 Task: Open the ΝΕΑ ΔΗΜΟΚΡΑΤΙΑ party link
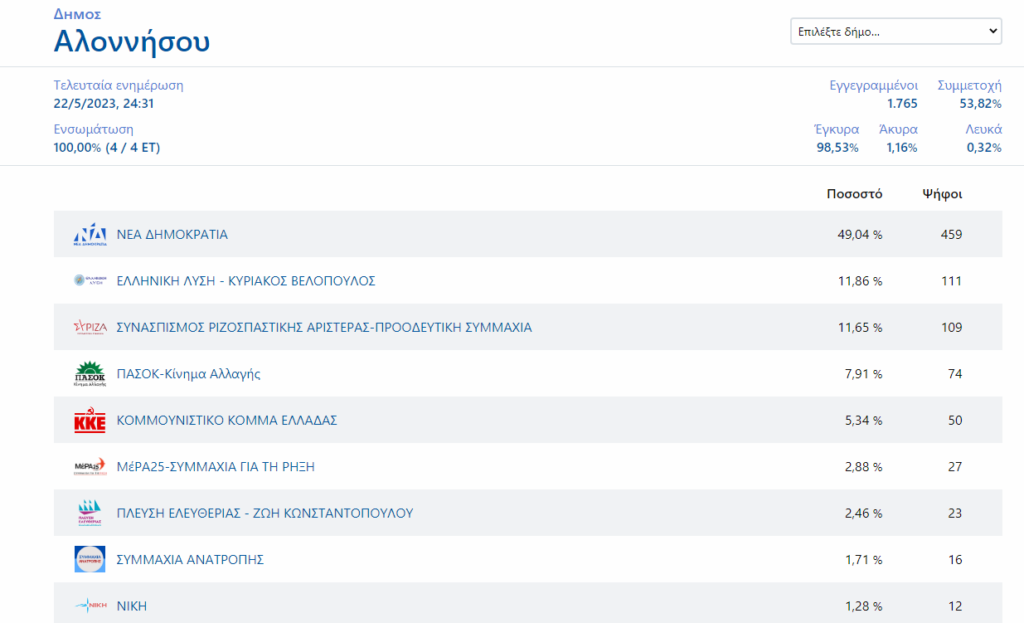(x=172, y=235)
